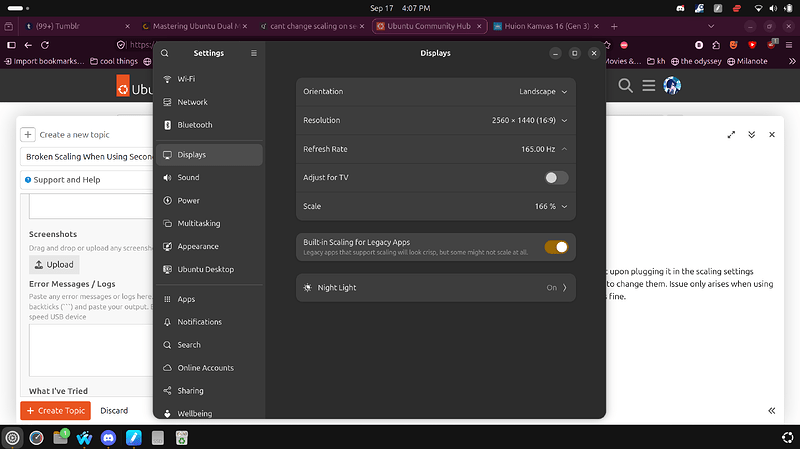This screenshot has width=800, height=449.
Task: Upload a screenshot file
Action: pyautogui.click(x=54, y=265)
